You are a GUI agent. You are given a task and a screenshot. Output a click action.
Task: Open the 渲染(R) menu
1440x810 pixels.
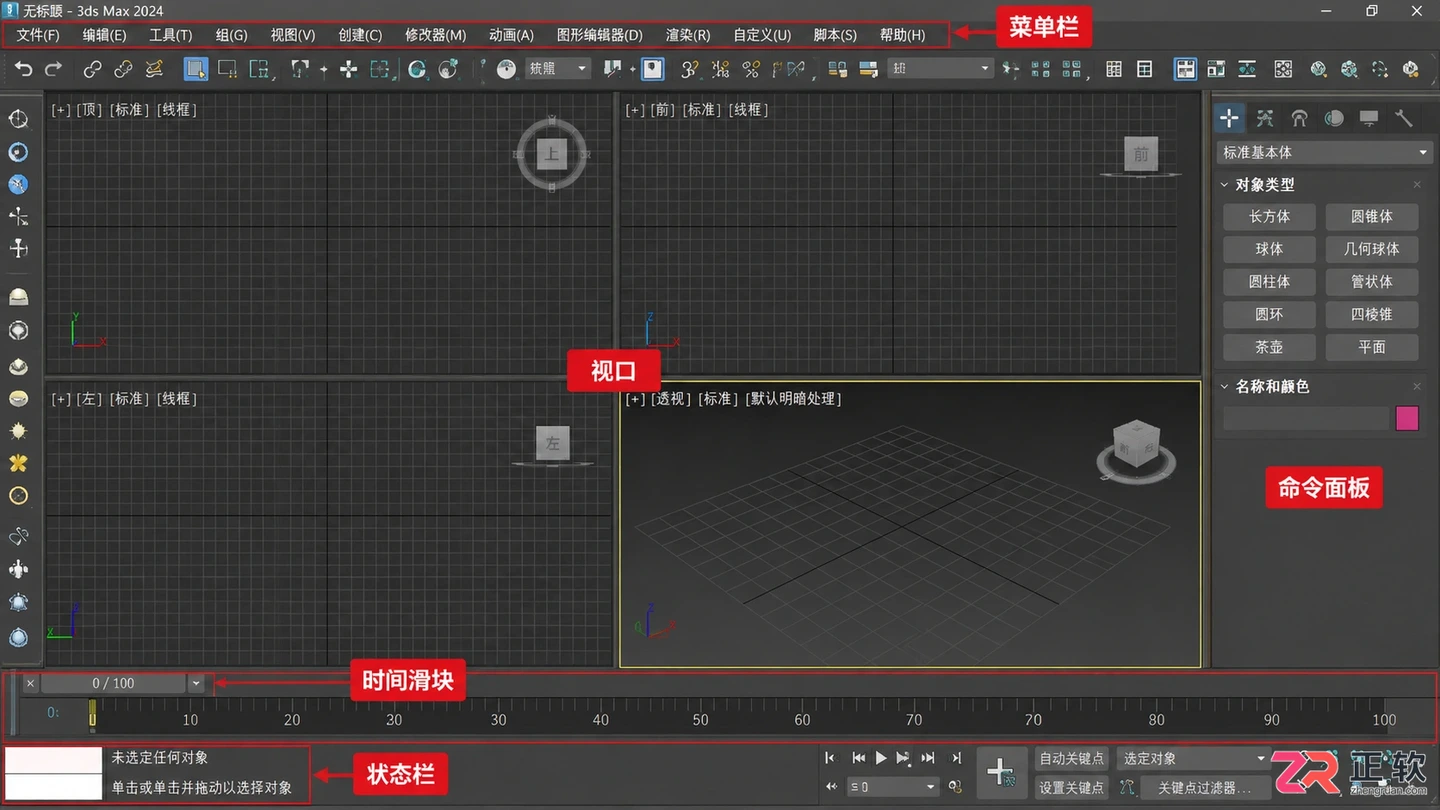[688, 35]
